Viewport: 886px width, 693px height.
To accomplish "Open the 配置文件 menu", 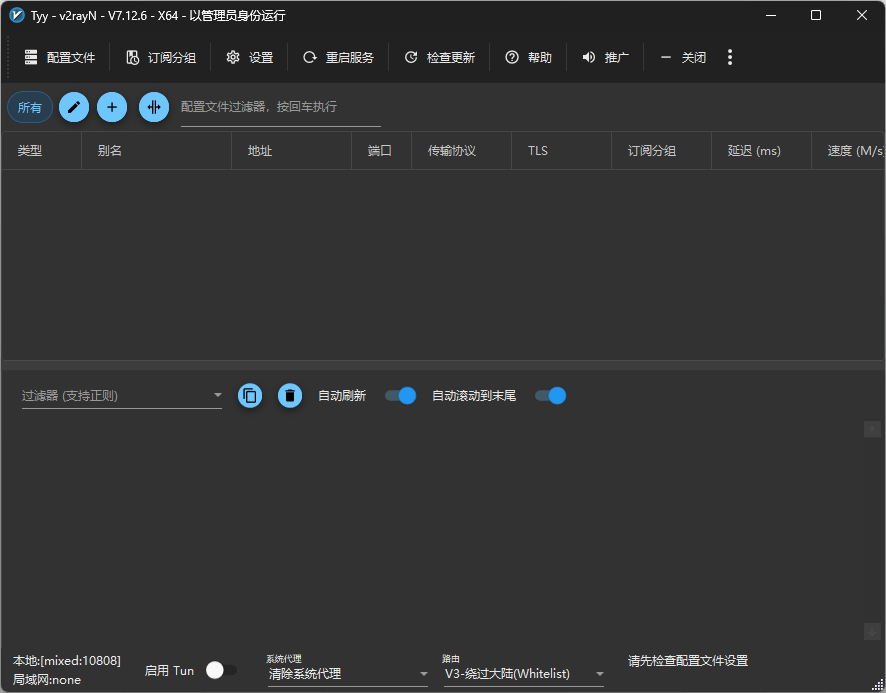I will (60, 58).
